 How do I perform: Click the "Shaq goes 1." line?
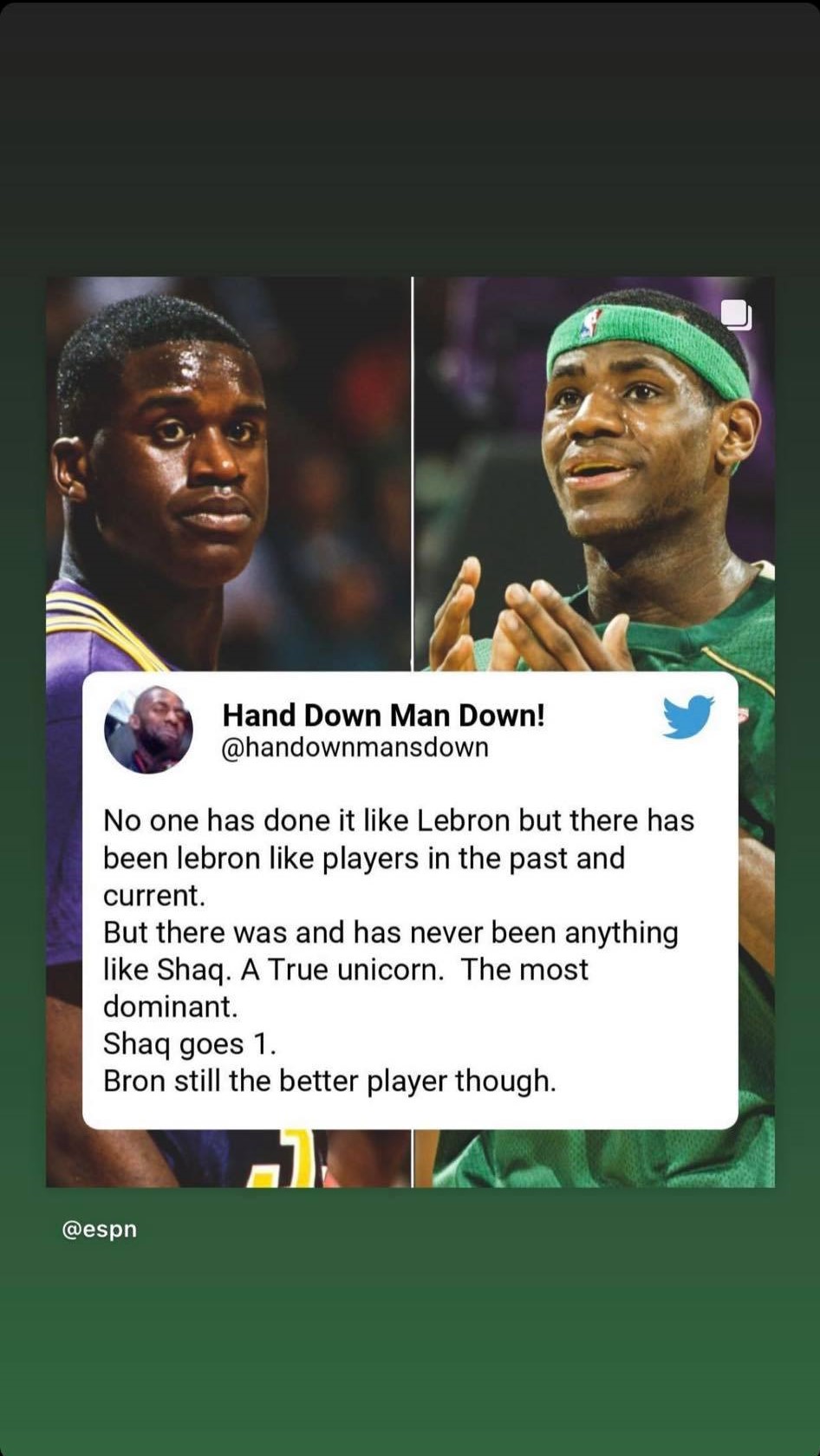(190, 1044)
